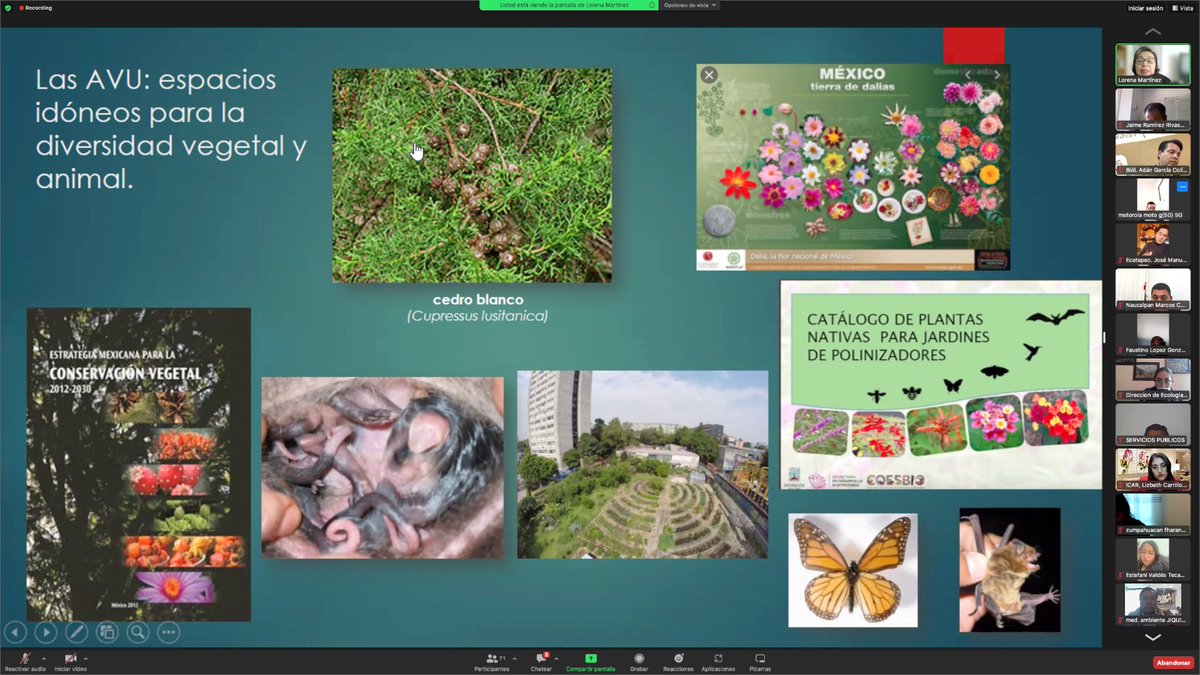Go to previous slide arrow in presentation controls
This screenshot has height=675, width=1200.
click(15, 632)
